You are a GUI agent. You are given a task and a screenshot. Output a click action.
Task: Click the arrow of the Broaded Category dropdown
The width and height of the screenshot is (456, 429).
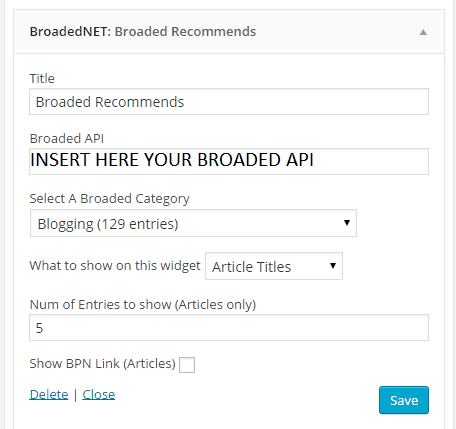(347, 223)
